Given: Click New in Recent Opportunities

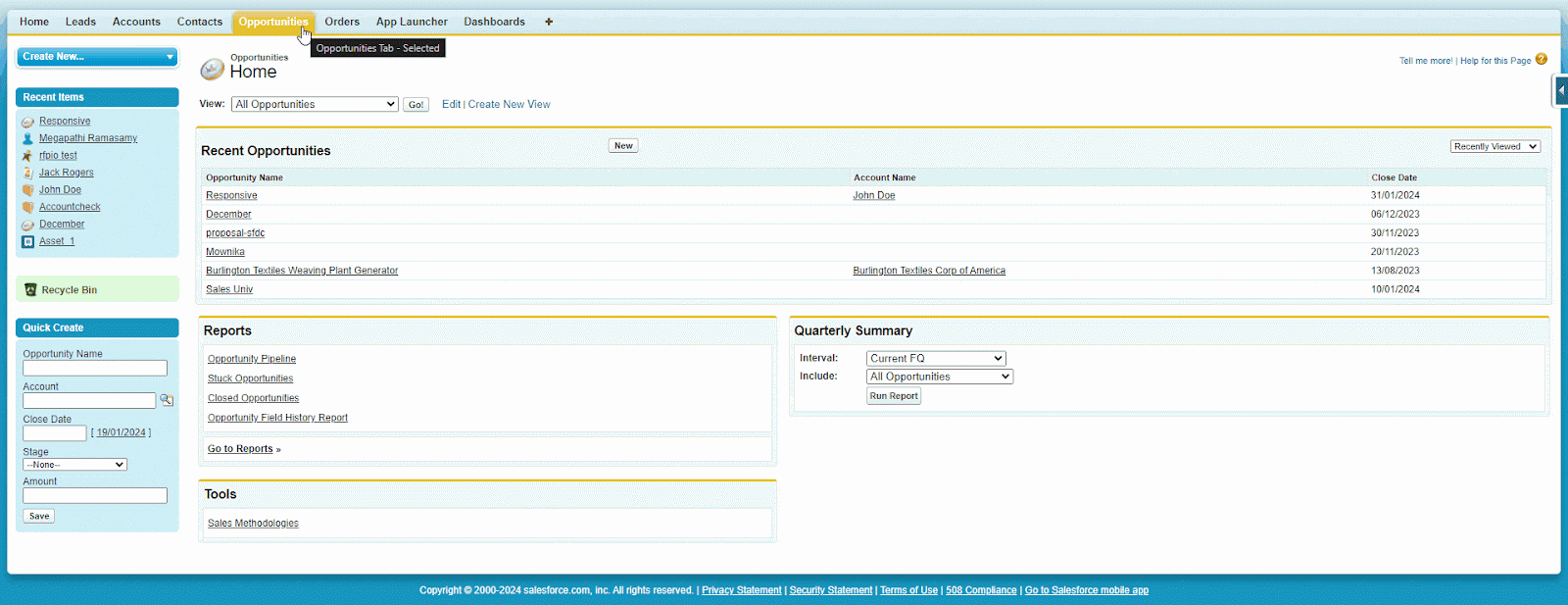Looking at the screenshot, I should pos(623,145).
